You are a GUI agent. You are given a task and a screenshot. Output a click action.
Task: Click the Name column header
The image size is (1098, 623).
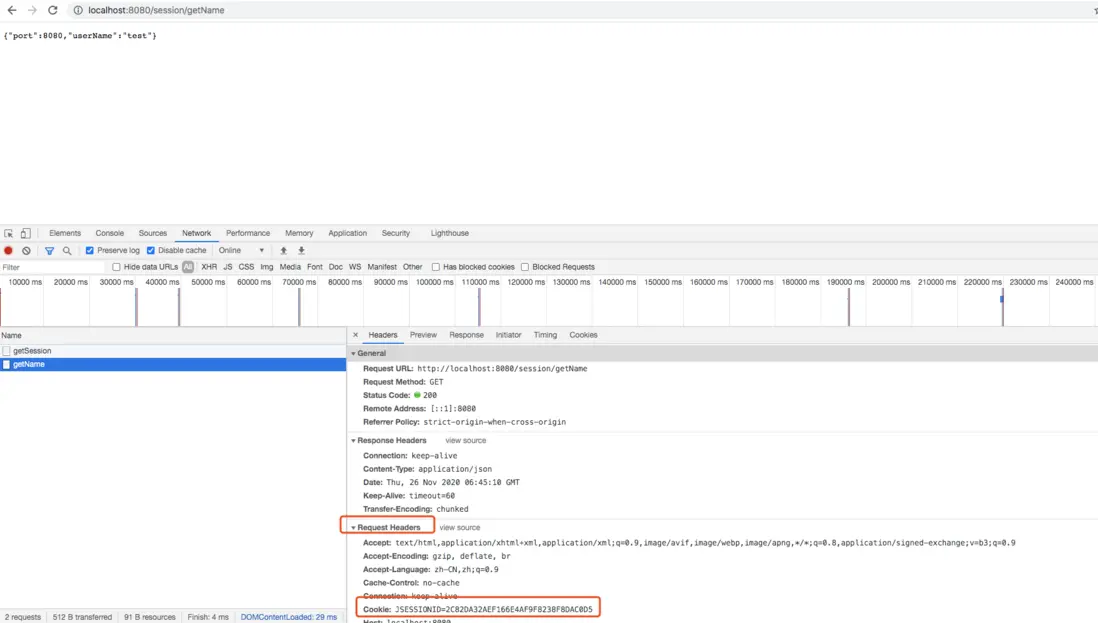point(173,335)
